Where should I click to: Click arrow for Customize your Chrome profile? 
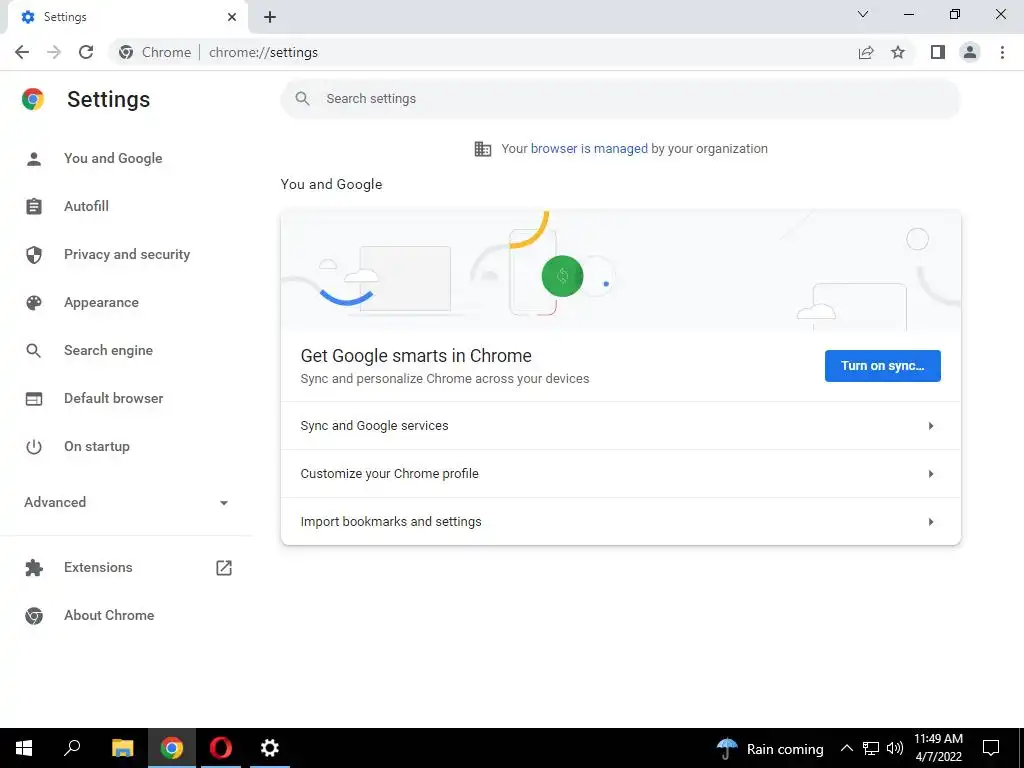tap(931, 474)
